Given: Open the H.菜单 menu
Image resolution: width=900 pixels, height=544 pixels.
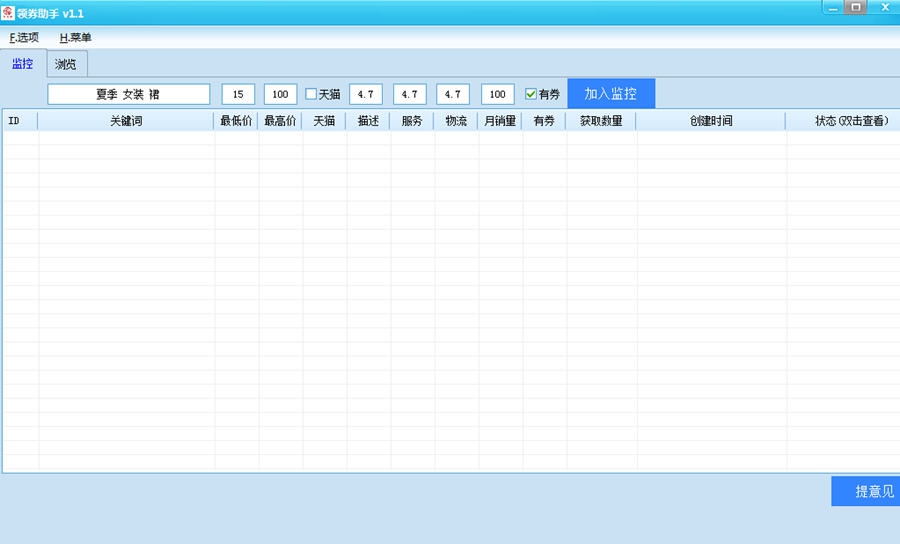Looking at the screenshot, I should [75, 38].
